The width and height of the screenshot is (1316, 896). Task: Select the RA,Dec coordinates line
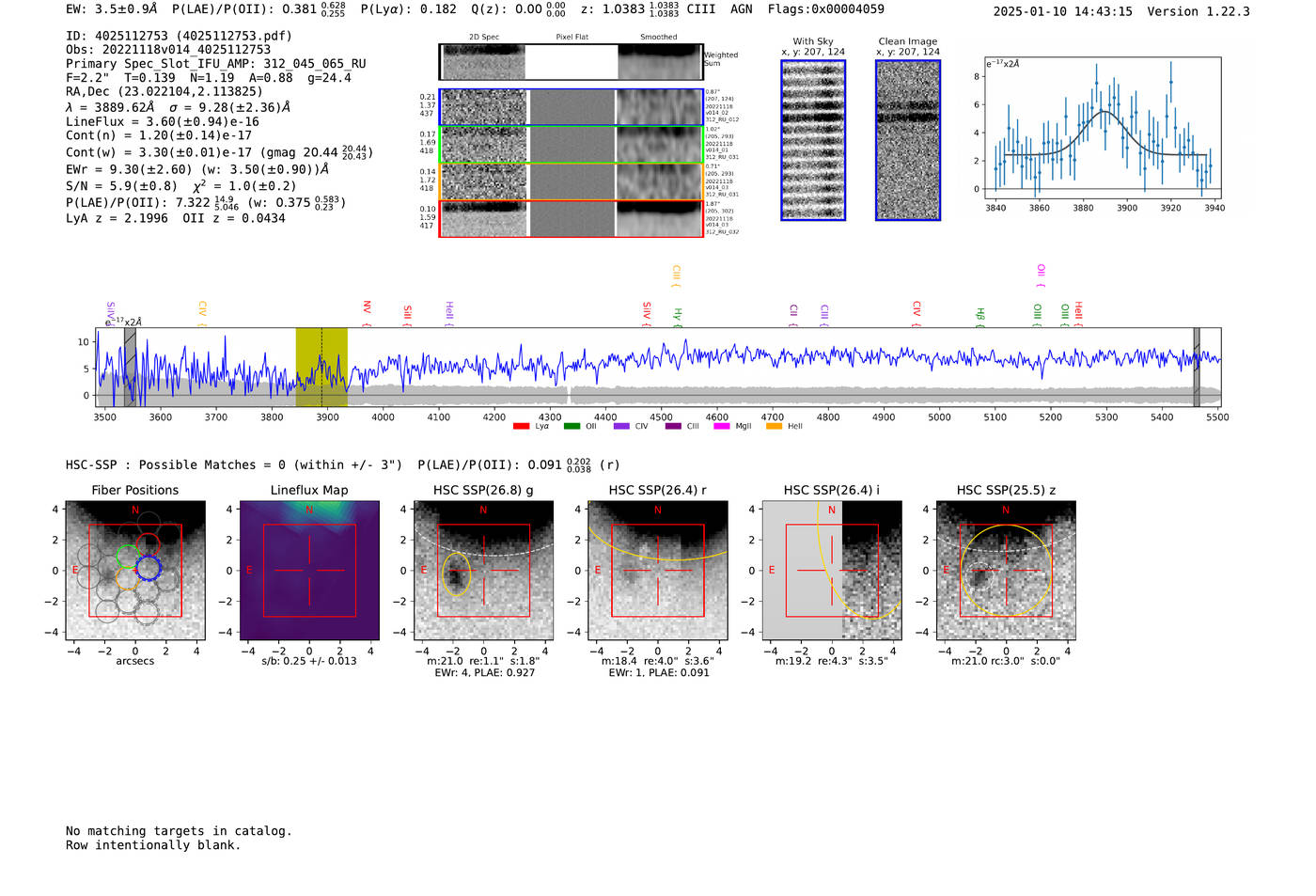click(164, 91)
